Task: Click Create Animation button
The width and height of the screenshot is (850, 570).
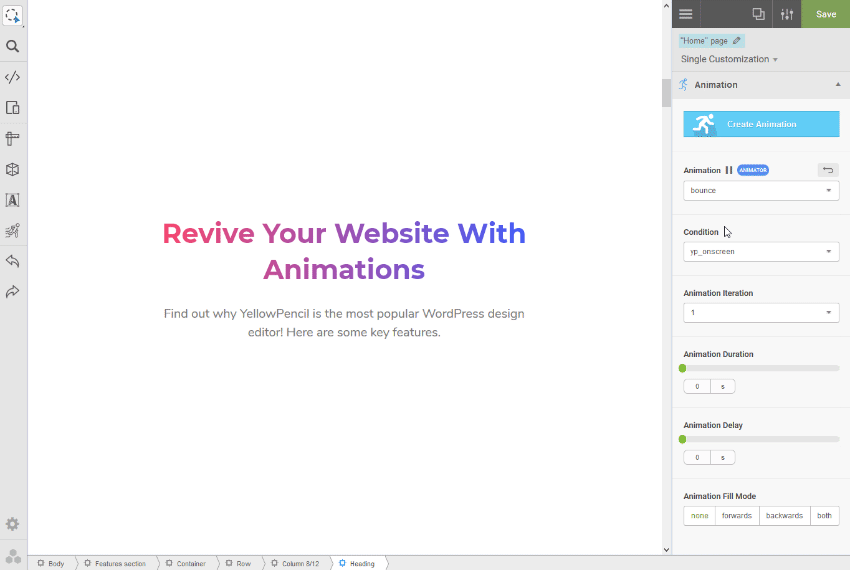Action: 761,124
